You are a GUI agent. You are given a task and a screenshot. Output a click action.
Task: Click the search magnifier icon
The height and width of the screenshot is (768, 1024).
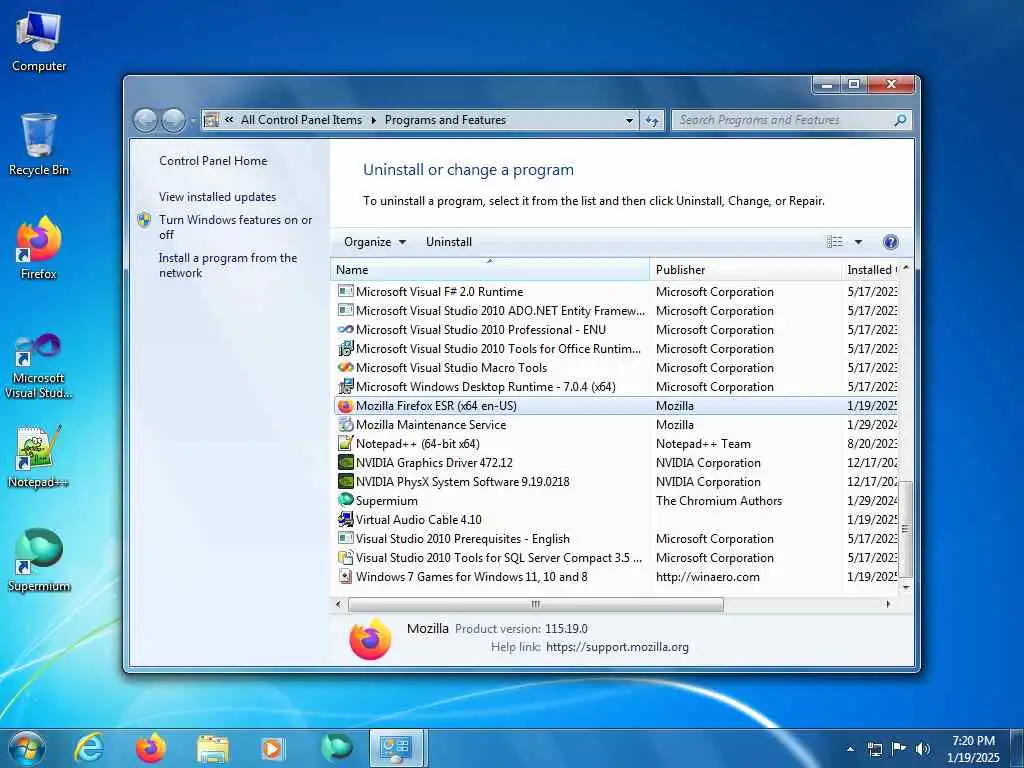tap(900, 120)
